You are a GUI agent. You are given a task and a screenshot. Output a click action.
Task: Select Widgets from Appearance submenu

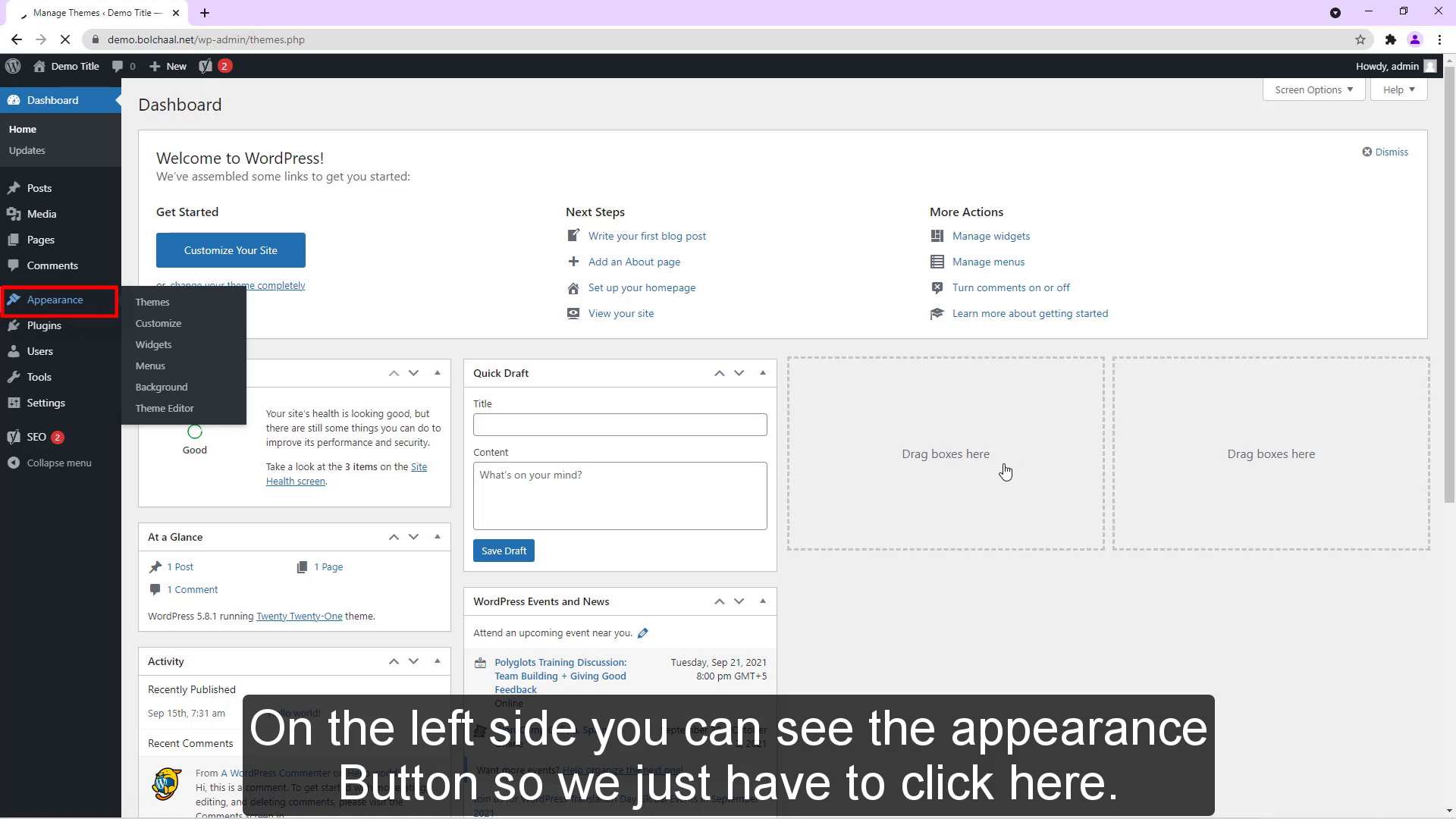[153, 344]
